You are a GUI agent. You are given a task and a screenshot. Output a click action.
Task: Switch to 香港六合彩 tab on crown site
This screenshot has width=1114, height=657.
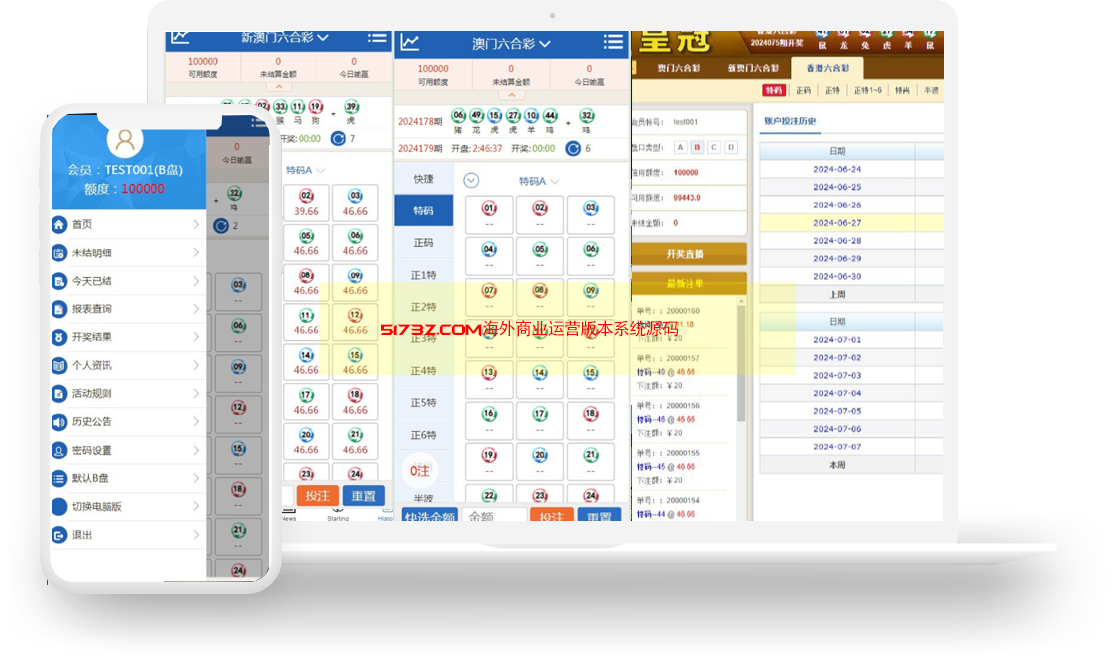pos(828,68)
